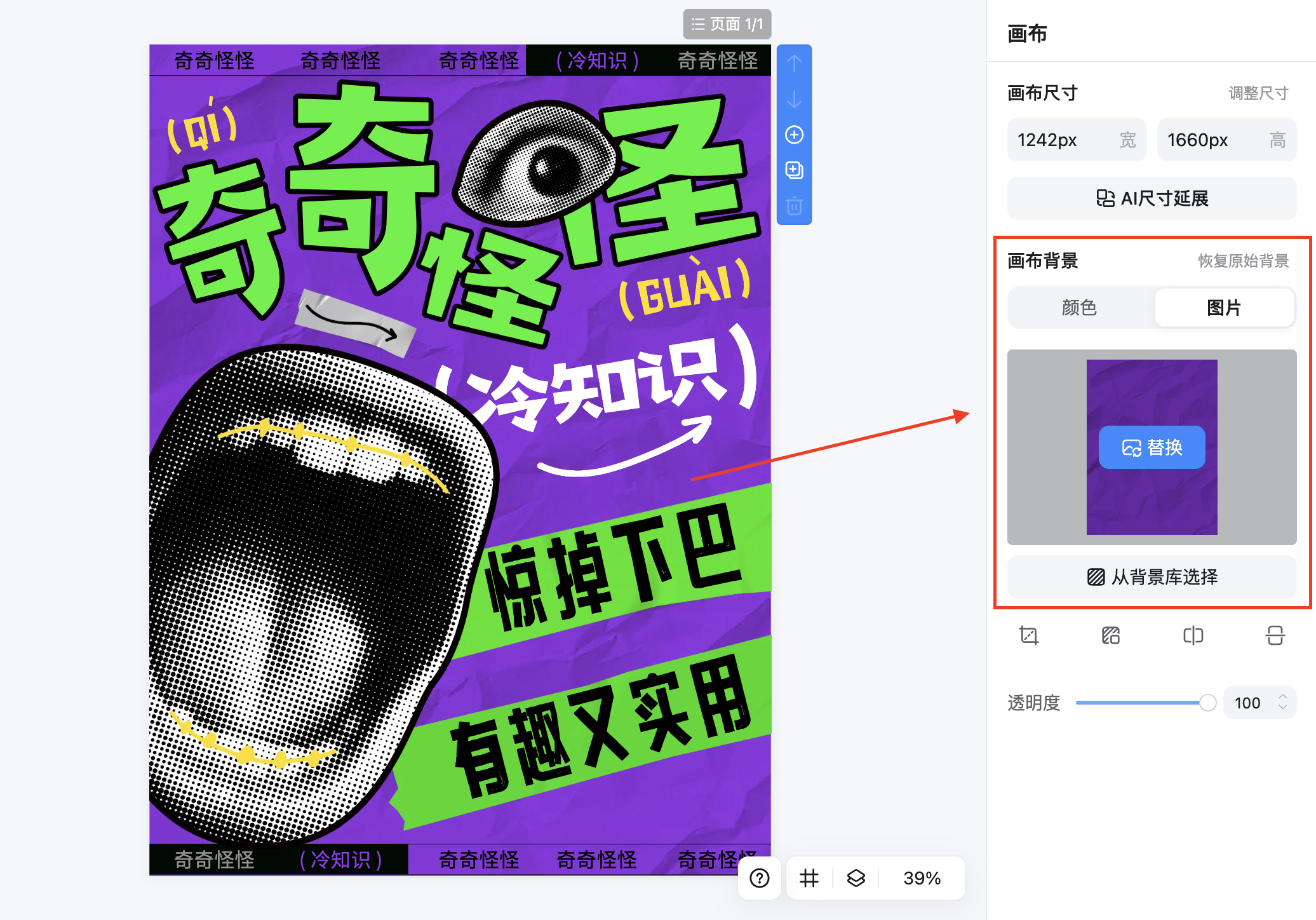Click the move layer down arrow
The height and width of the screenshot is (920, 1316).
tap(794, 100)
